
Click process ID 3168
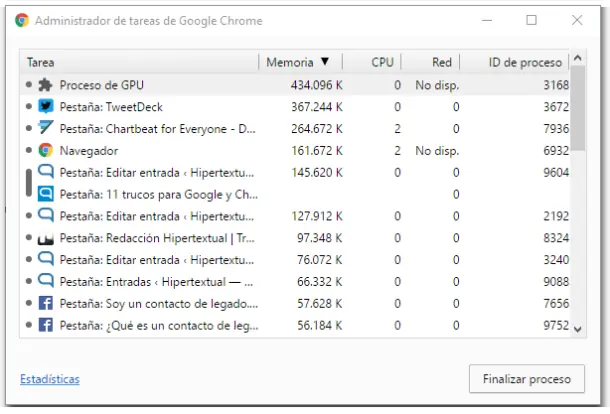pos(556,85)
